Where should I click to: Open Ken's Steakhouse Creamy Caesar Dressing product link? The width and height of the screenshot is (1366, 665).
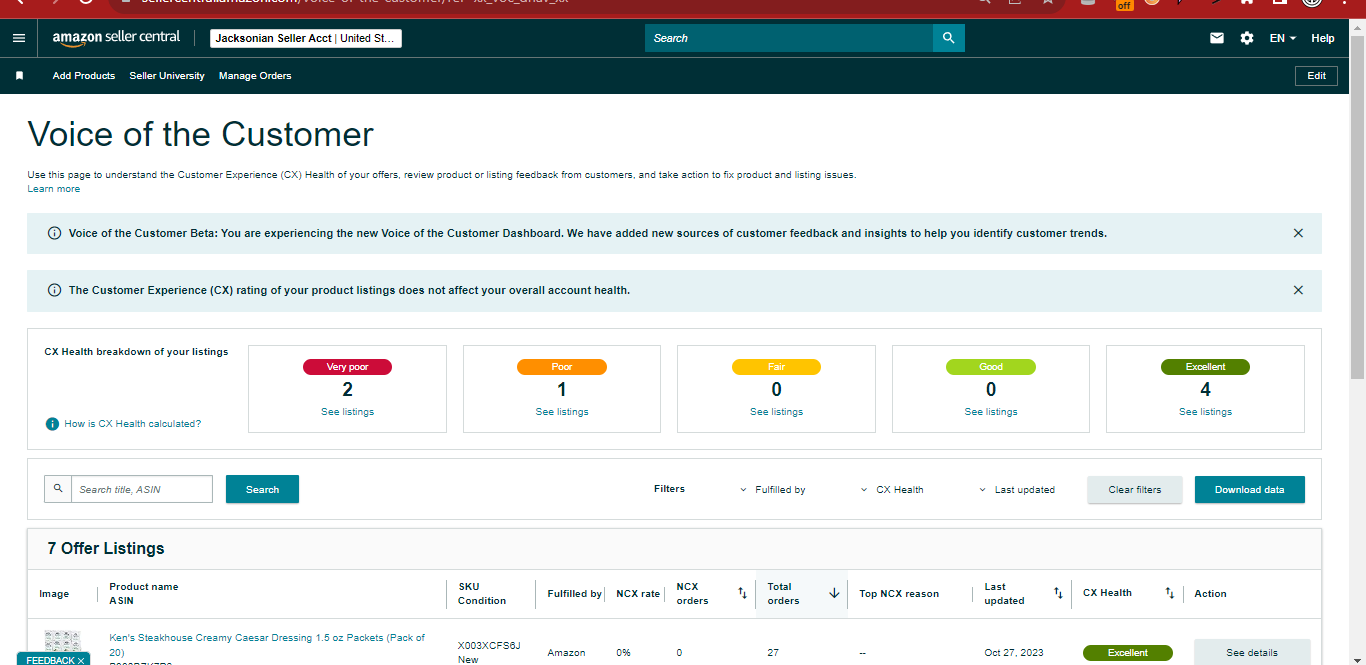click(267, 644)
